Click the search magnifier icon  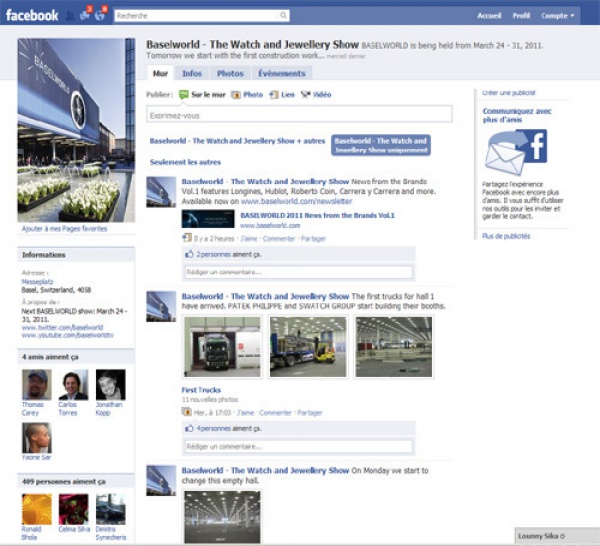click(x=283, y=15)
